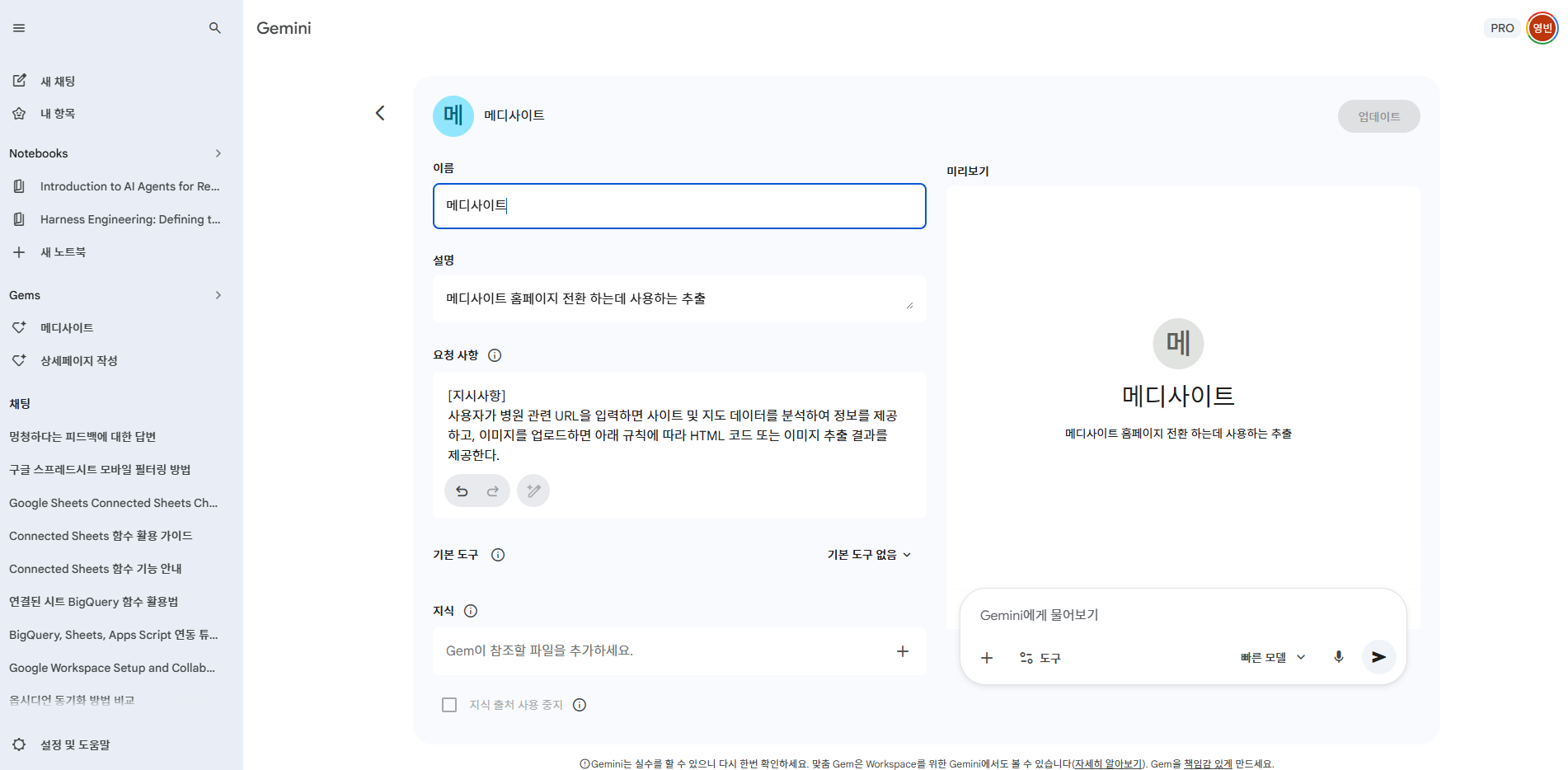
Task: Add a knowledge file with plus icon
Action: 903,651
